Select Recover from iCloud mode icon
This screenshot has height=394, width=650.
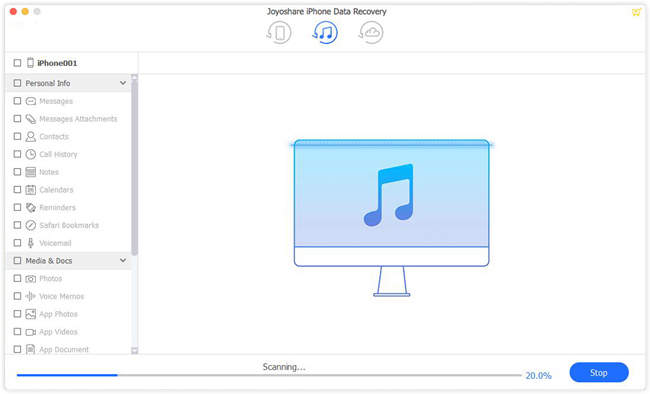coord(371,33)
